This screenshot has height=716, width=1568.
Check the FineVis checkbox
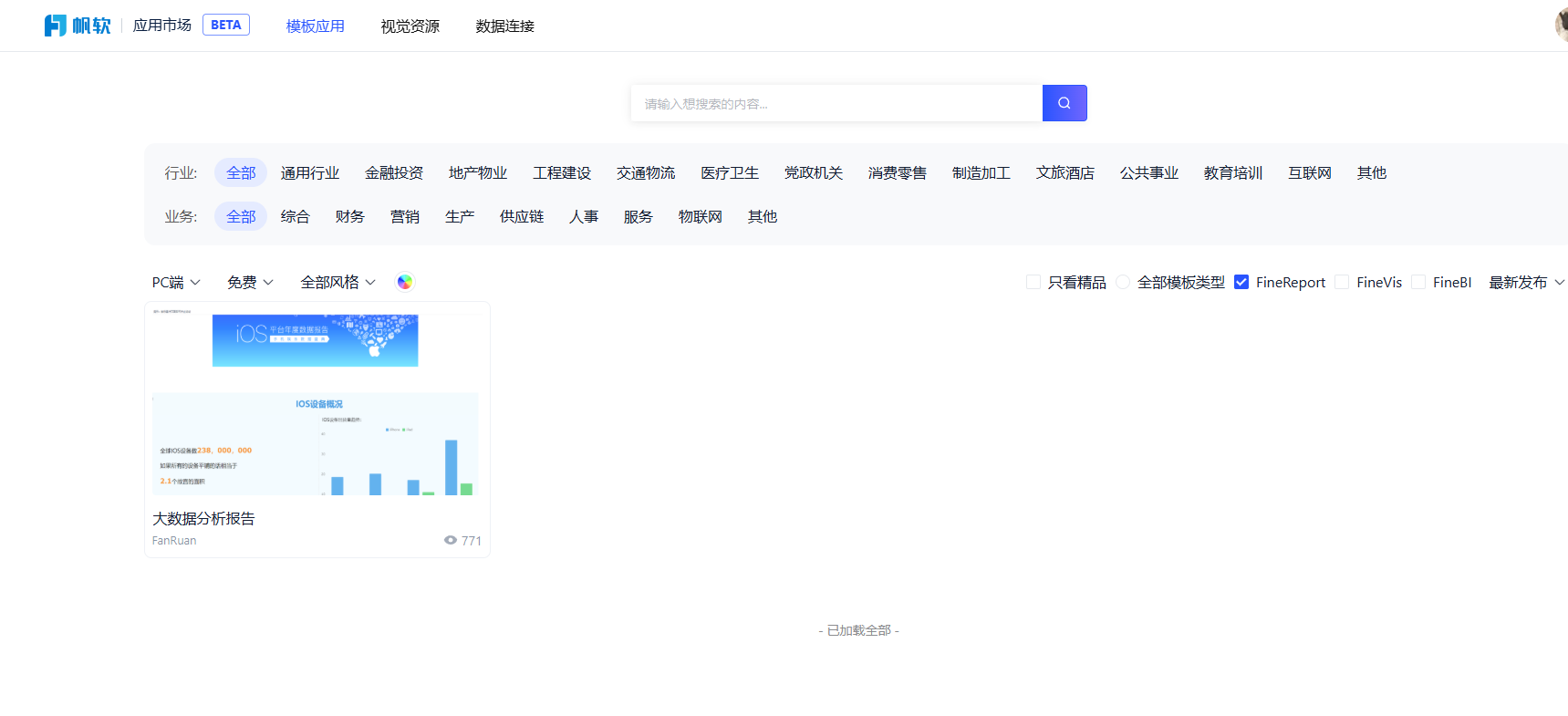pos(1342,282)
